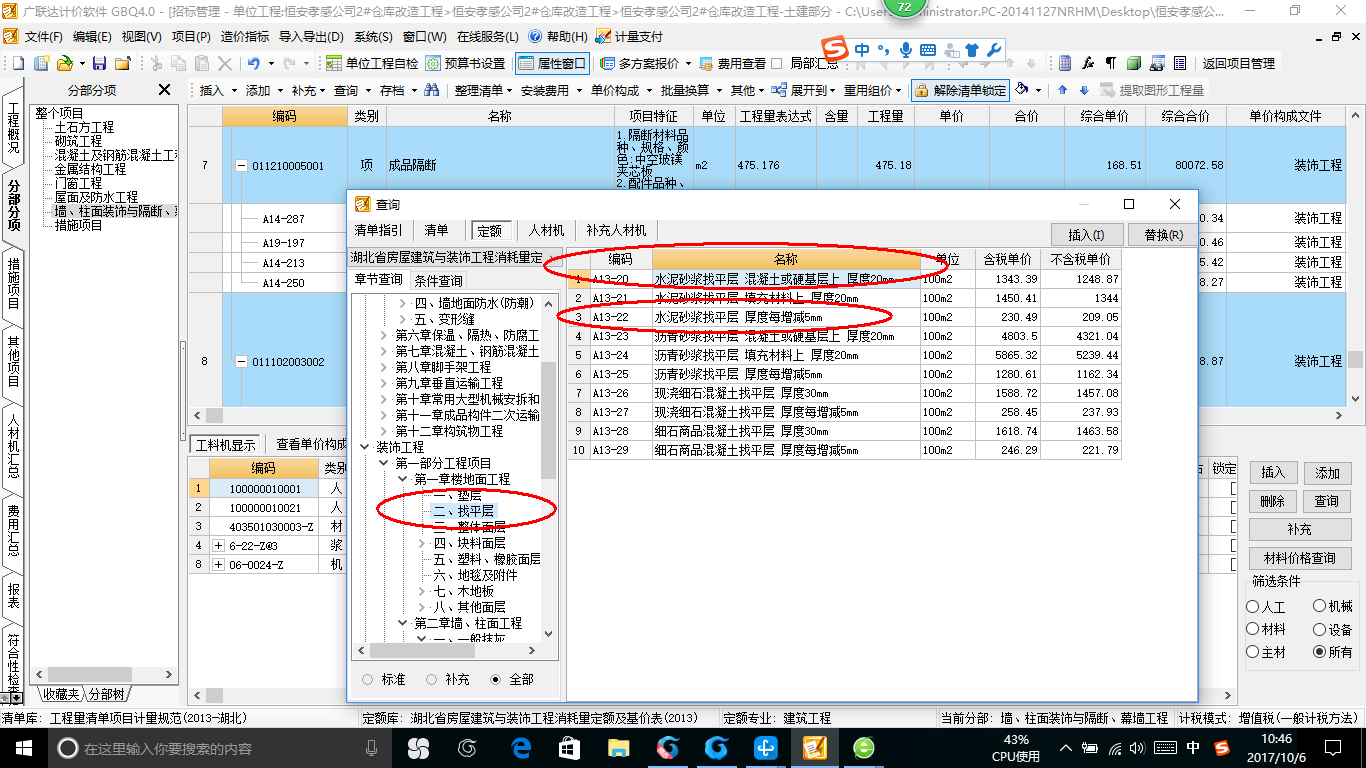Viewport: 1366px width, 768px height.
Task: Toggle the 属性窗口 properties window button
Action: pyautogui.click(x=552, y=63)
